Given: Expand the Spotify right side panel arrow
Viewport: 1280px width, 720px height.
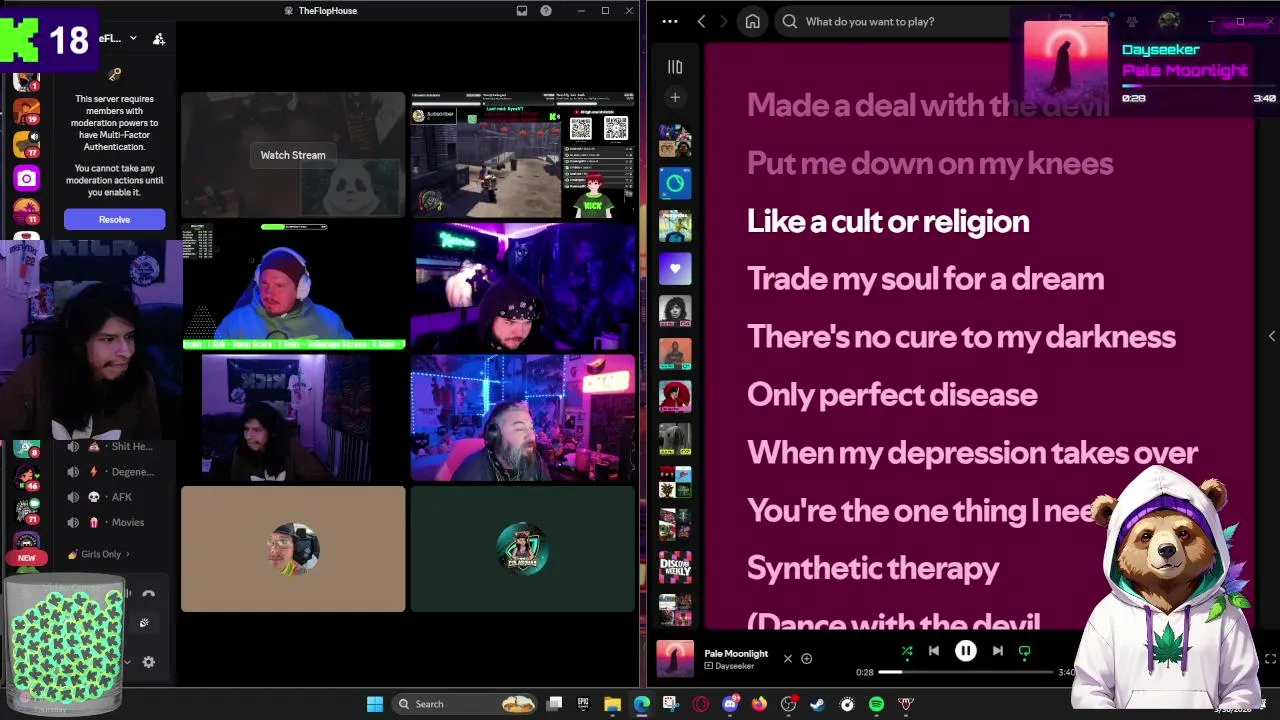Looking at the screenshot, I should point(1271,337).
